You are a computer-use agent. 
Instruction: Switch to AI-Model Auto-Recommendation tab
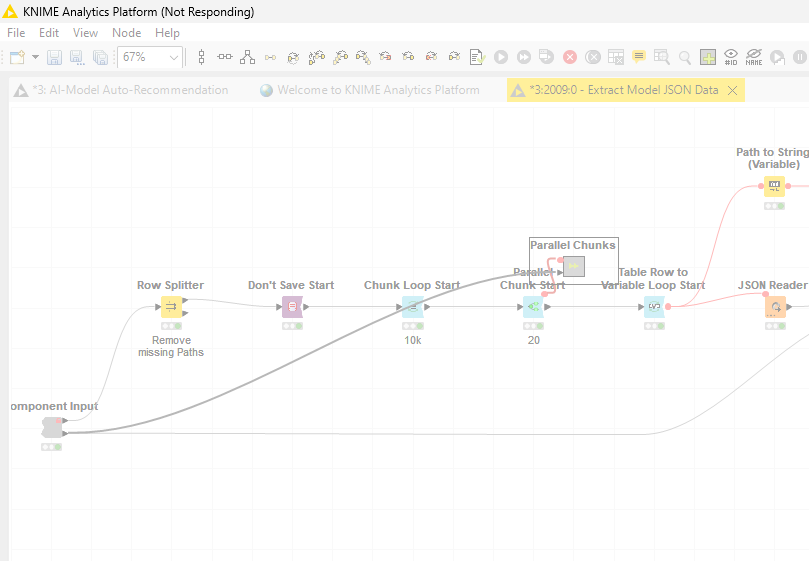[121, 90]
